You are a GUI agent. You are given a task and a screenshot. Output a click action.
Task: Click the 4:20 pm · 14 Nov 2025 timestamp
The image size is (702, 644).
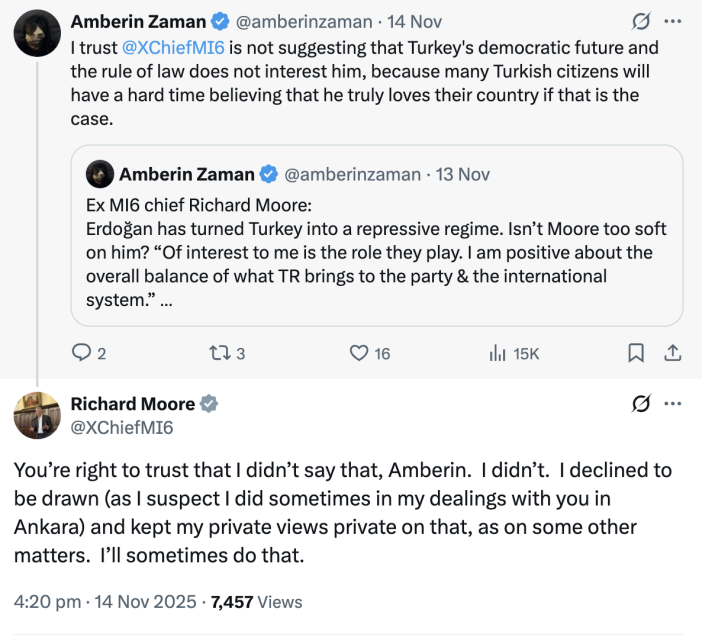click(104, 601)
